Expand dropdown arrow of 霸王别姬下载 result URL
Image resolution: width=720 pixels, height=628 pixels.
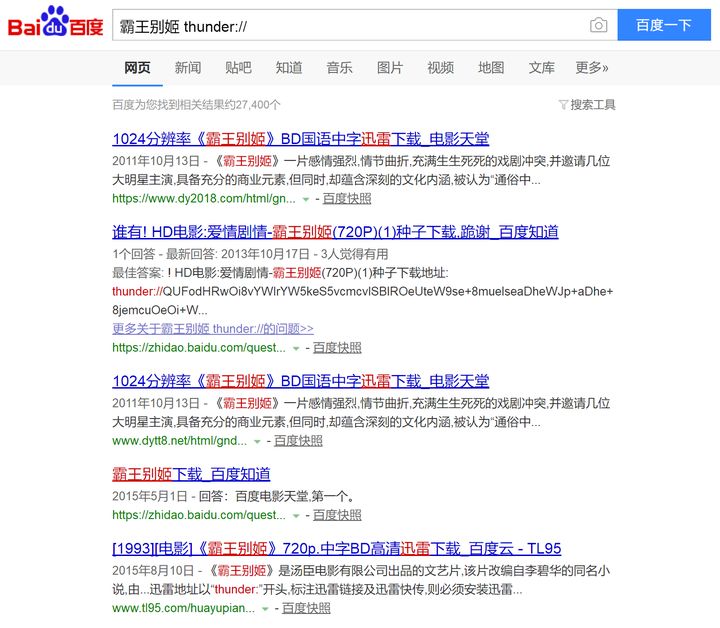tap(296, 516)
